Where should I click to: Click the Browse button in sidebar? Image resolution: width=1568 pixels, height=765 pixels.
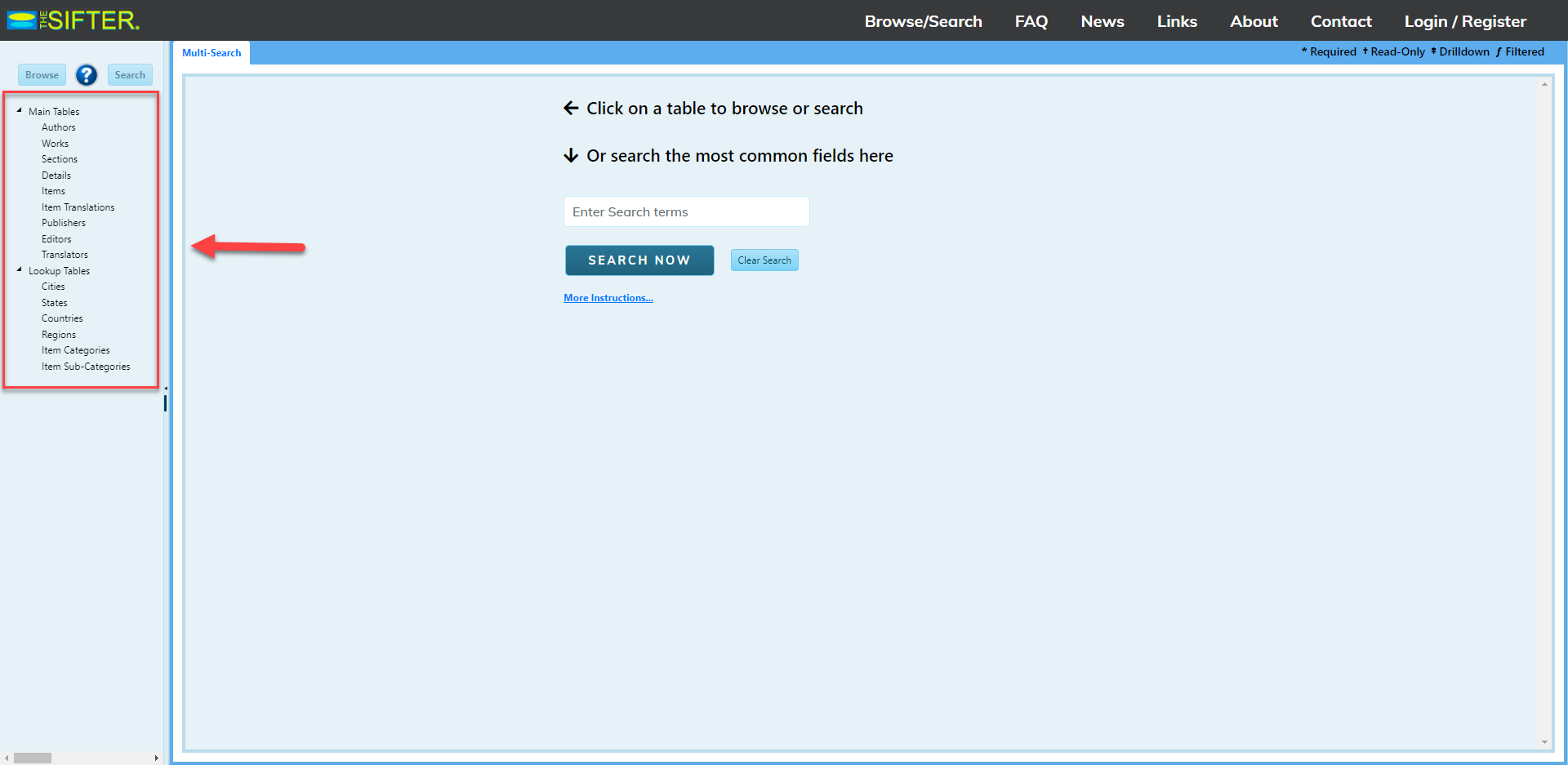(x=42, y=75)
